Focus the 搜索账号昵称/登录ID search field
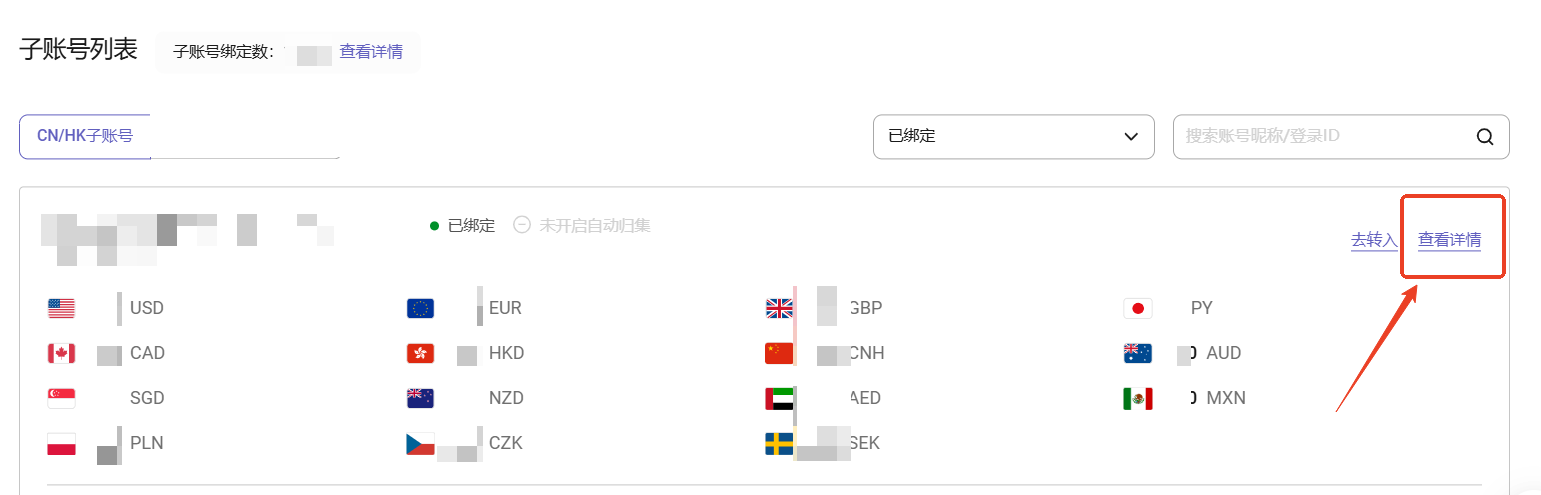The image size is (1541, 495). pos(1320,137)
